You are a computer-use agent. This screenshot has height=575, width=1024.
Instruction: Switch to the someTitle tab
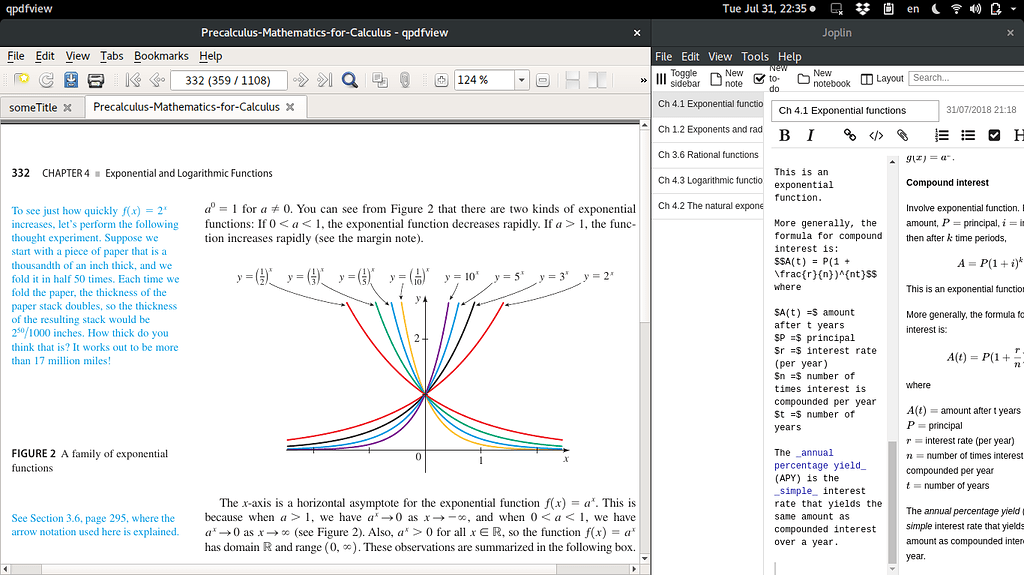(34, 107)
